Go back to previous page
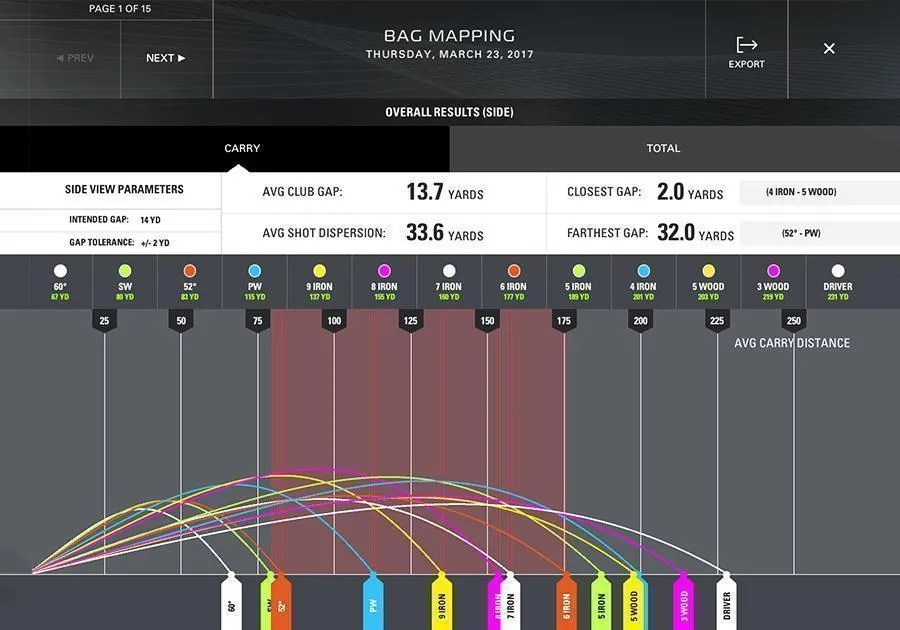The width and height of the screenshot is (900, 630). [x=74, y=58]
